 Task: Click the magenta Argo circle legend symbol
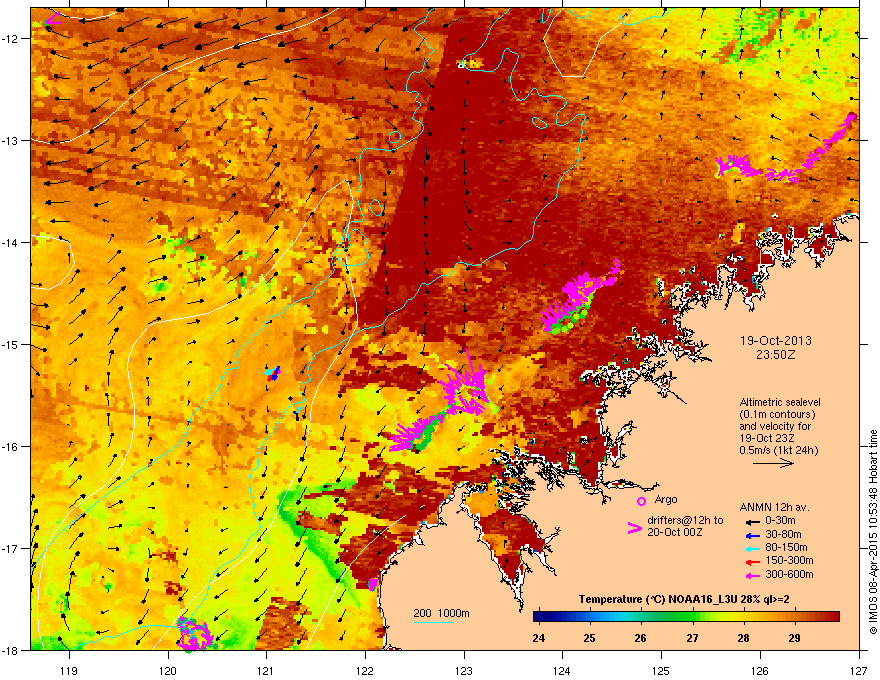641,502
